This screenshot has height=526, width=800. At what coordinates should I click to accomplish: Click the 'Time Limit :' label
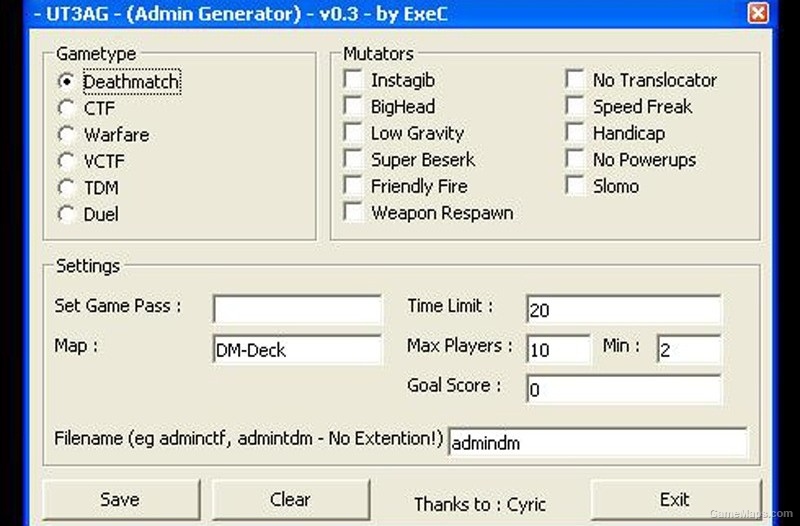450,306
